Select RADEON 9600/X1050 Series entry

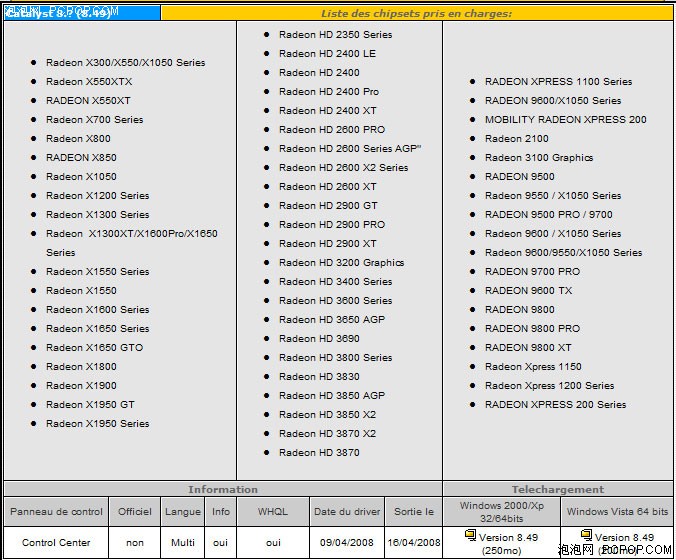coord(553,100)
